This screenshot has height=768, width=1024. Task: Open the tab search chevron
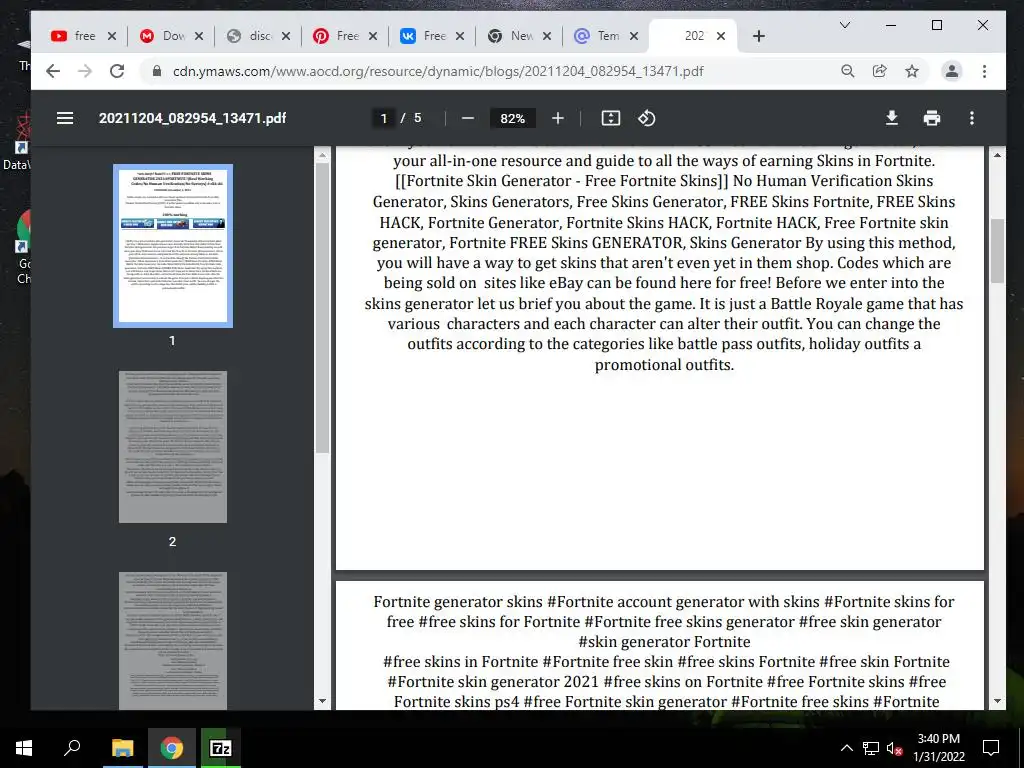[844, 25]
